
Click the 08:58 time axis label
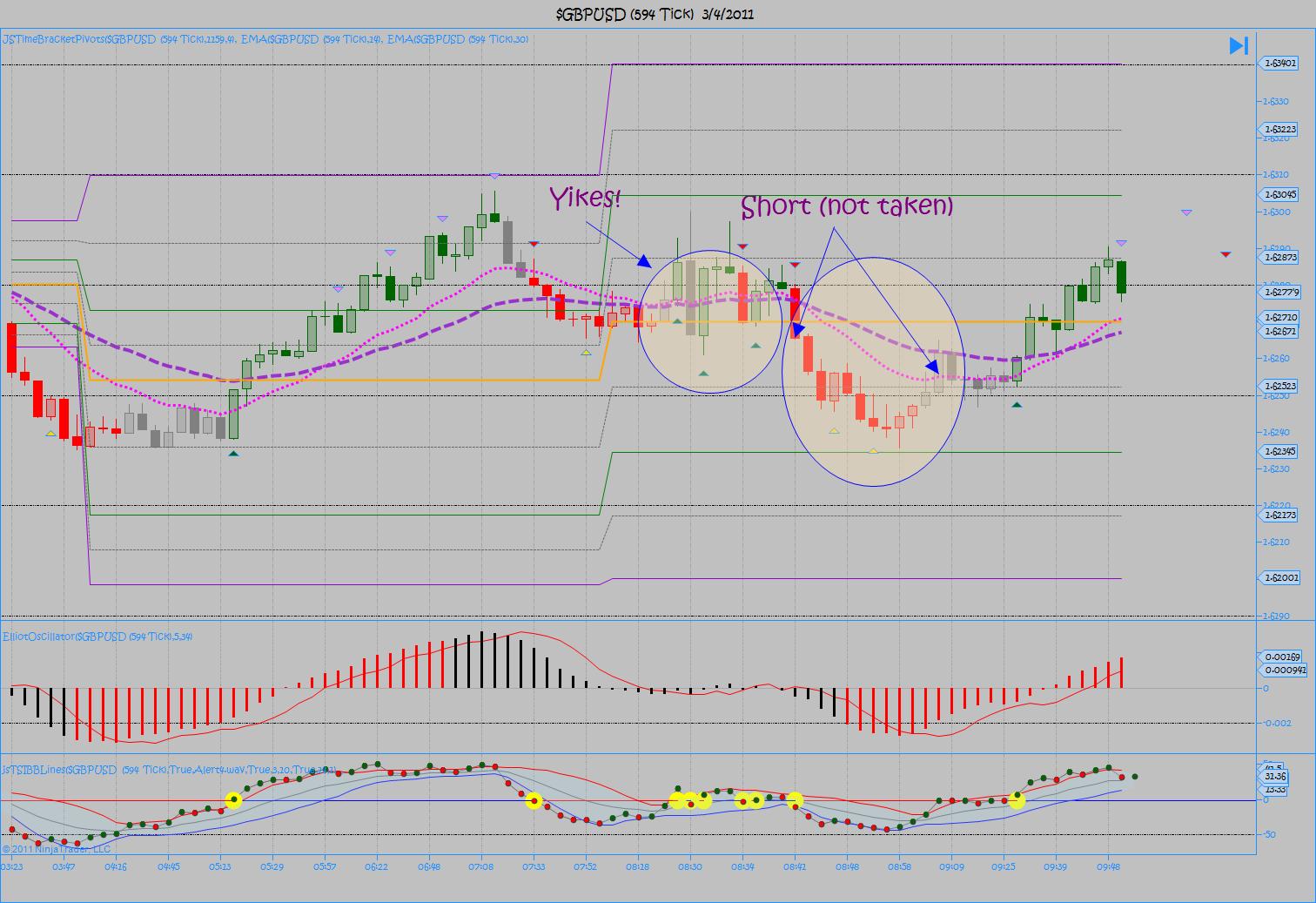click(x=899, y=866)
